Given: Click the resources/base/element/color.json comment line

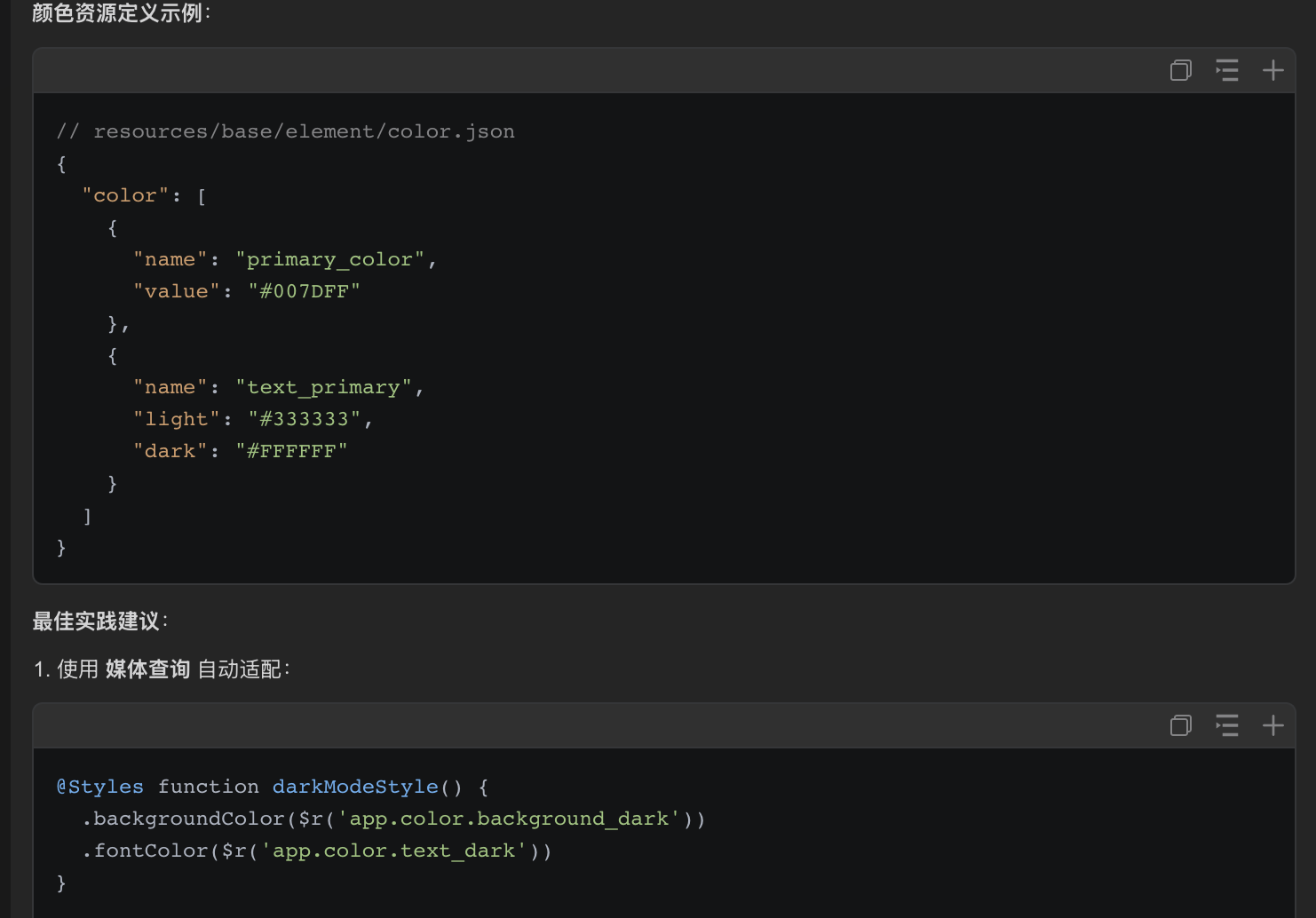Looking at the screenshot, I should pos(285,131).
